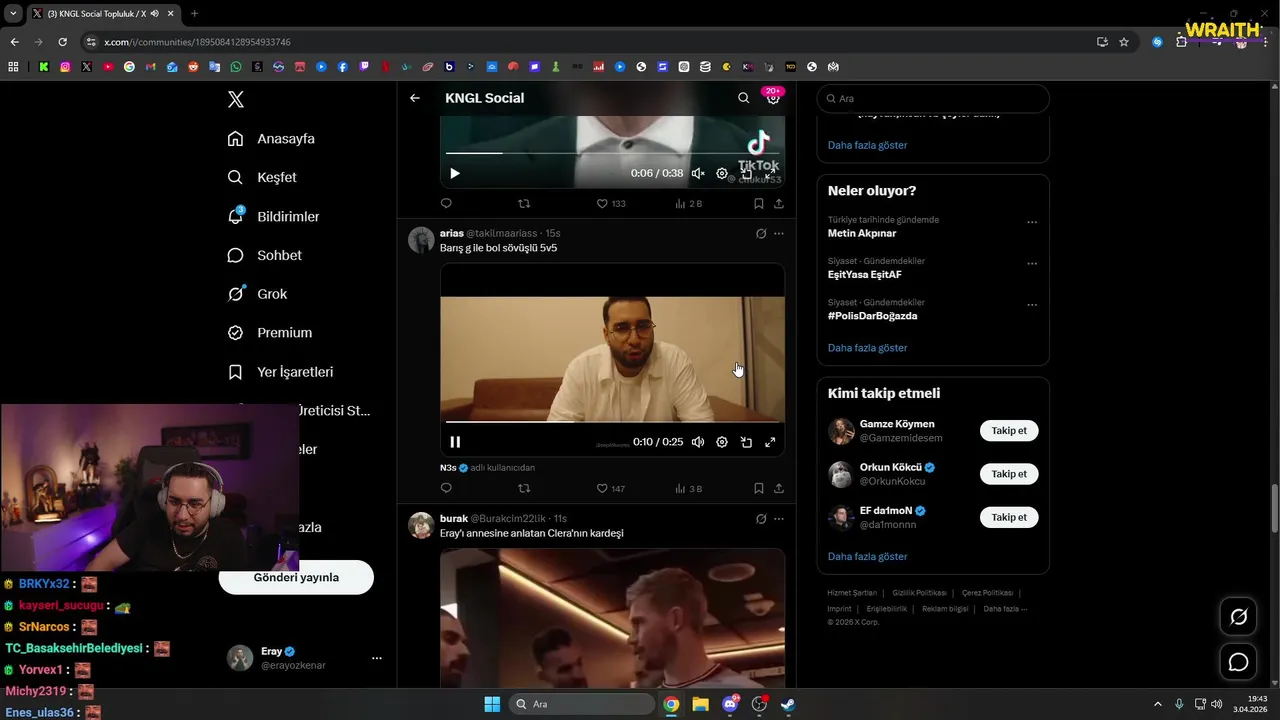Open Anasayfa home page
The width and height of the screenshot is (1280, 720).
(x=271, y=139)
